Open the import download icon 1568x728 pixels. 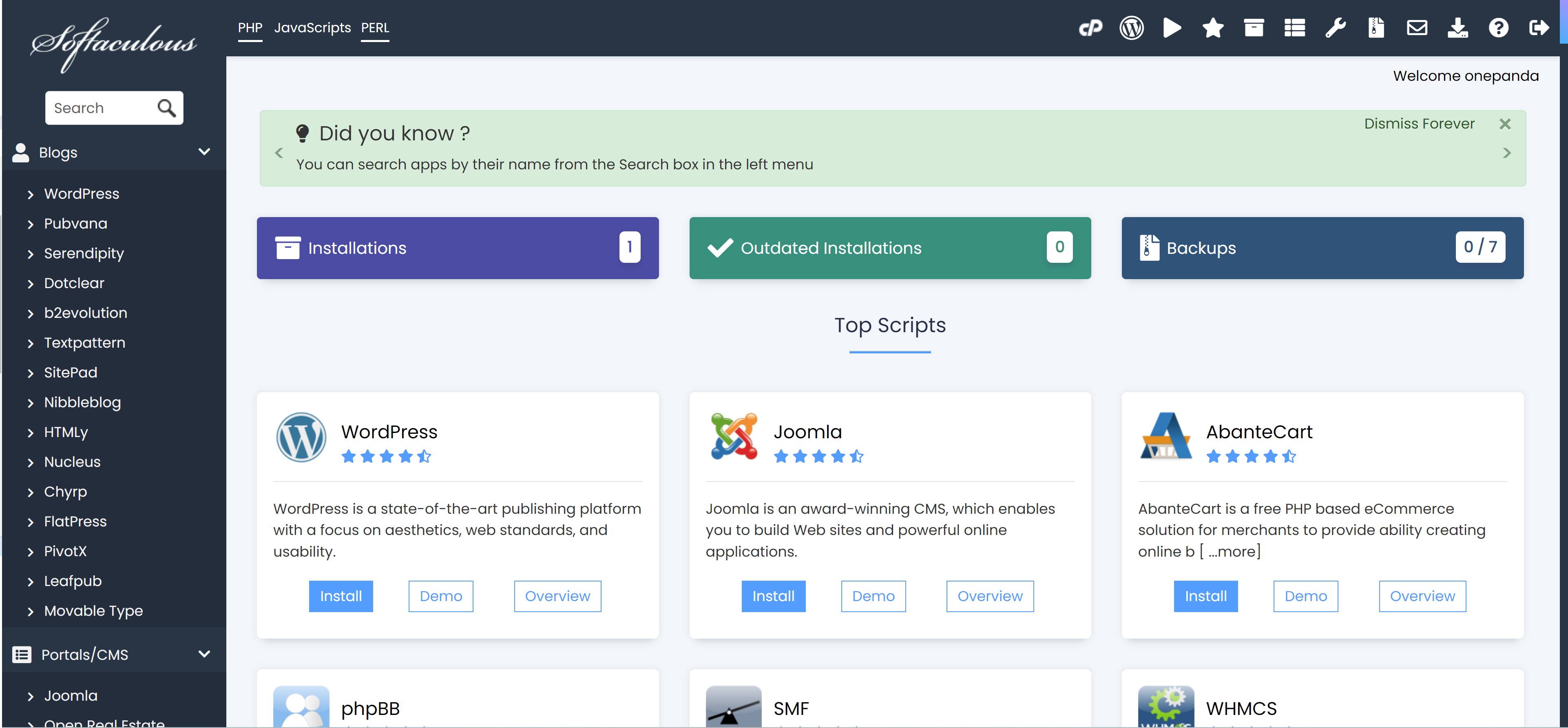[1457, 28]
